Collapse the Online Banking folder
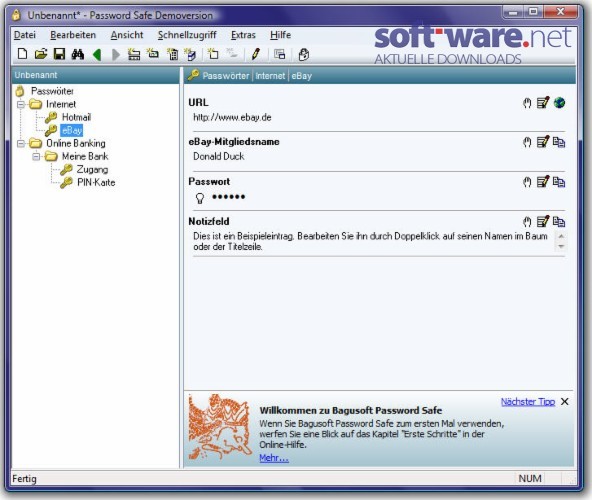 pos(21,143)
